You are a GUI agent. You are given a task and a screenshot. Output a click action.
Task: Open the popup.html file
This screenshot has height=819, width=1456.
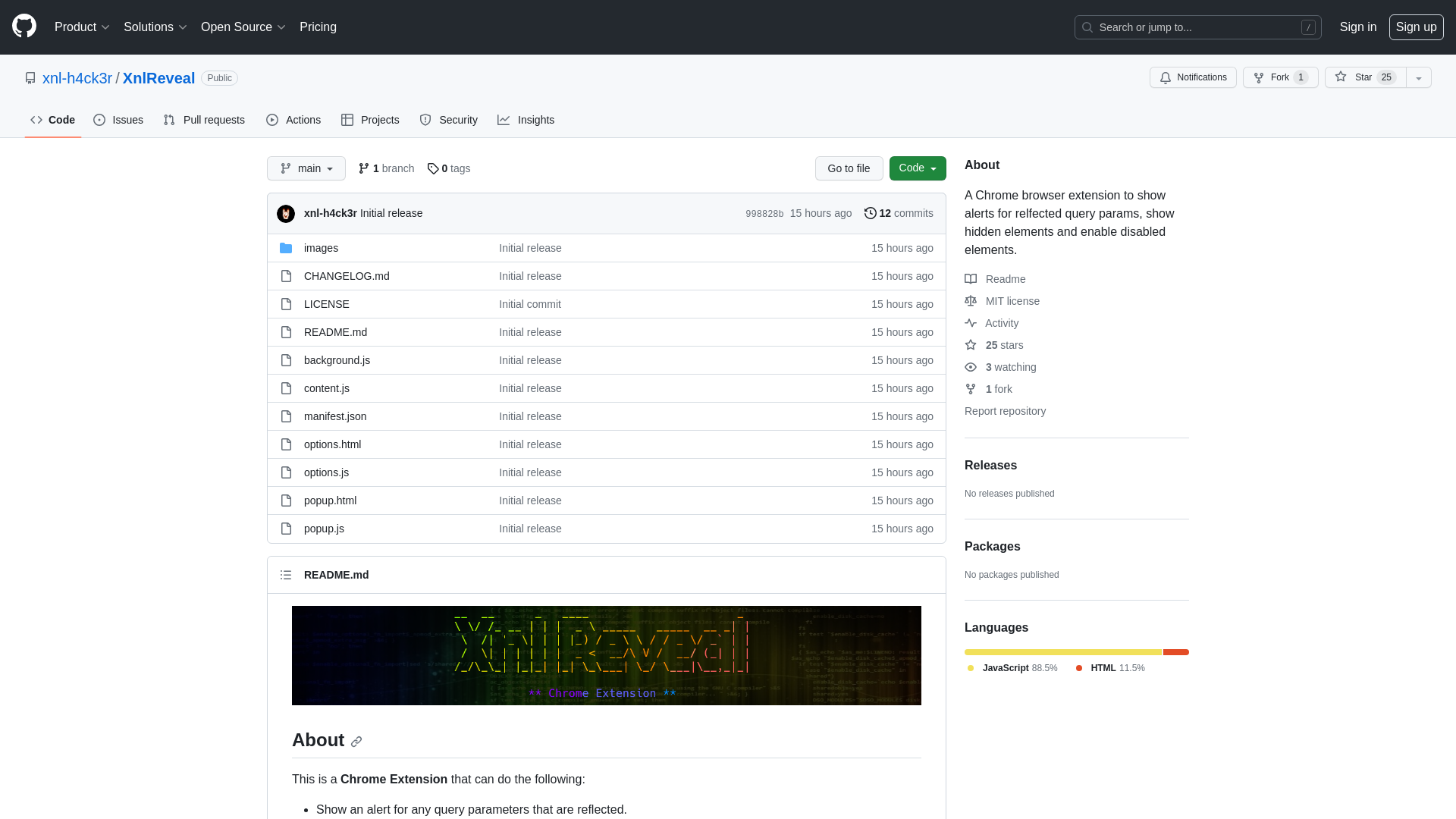(331, 500)
